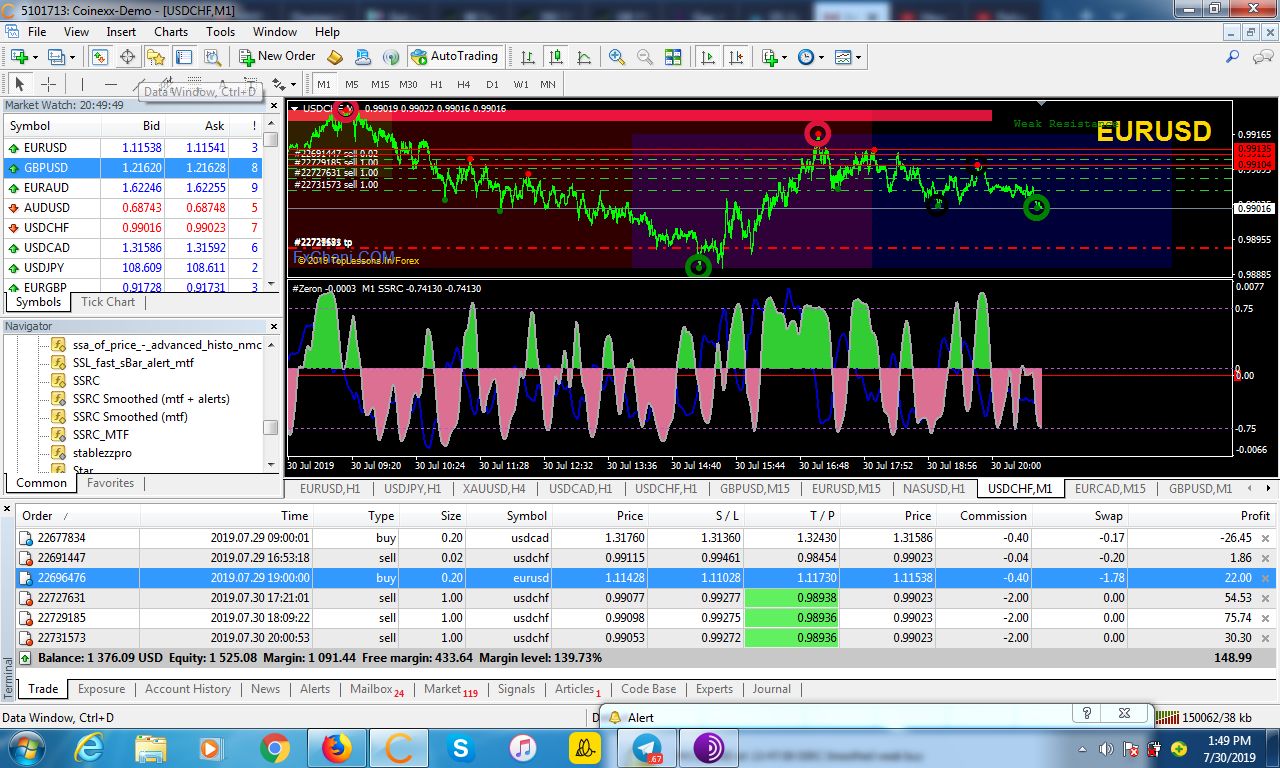Click the New Order button
The height and width of the screenshot is (768, 1280).
[278, 57]
